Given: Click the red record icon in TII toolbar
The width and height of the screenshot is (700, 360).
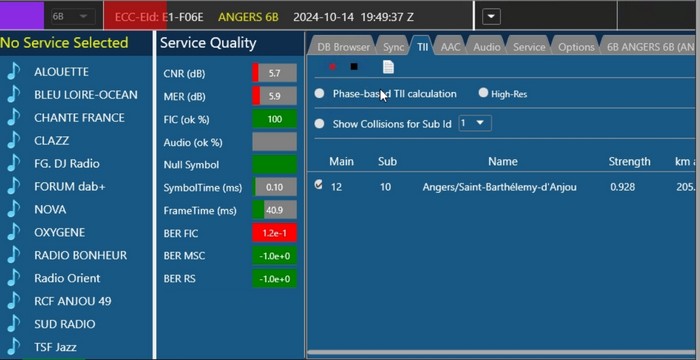Looking at the screenshot, I should pyautogui.click(x=332, y=67).
